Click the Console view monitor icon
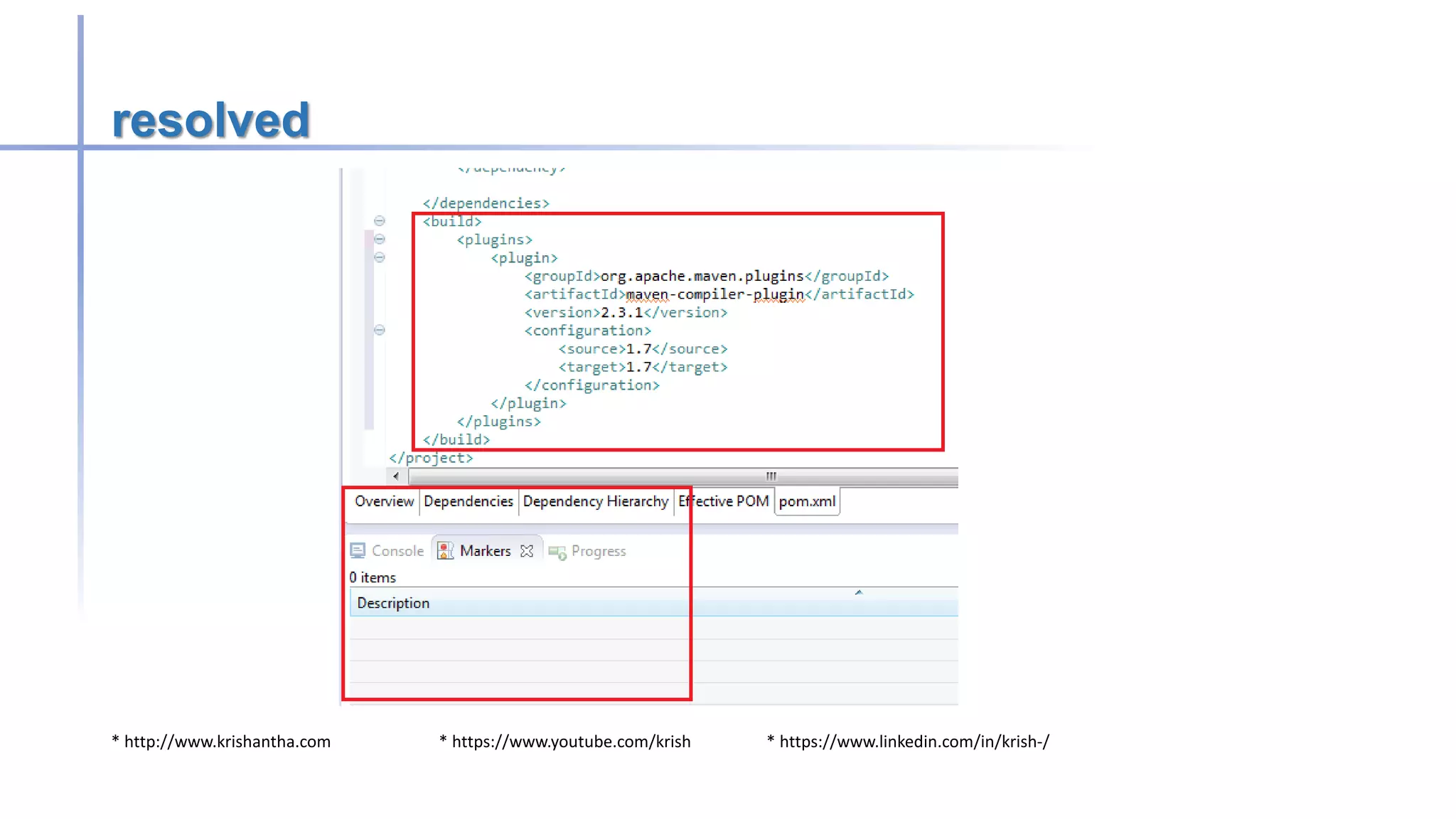This screenshot has width=1456, height=819. click(x=358, y=551)
